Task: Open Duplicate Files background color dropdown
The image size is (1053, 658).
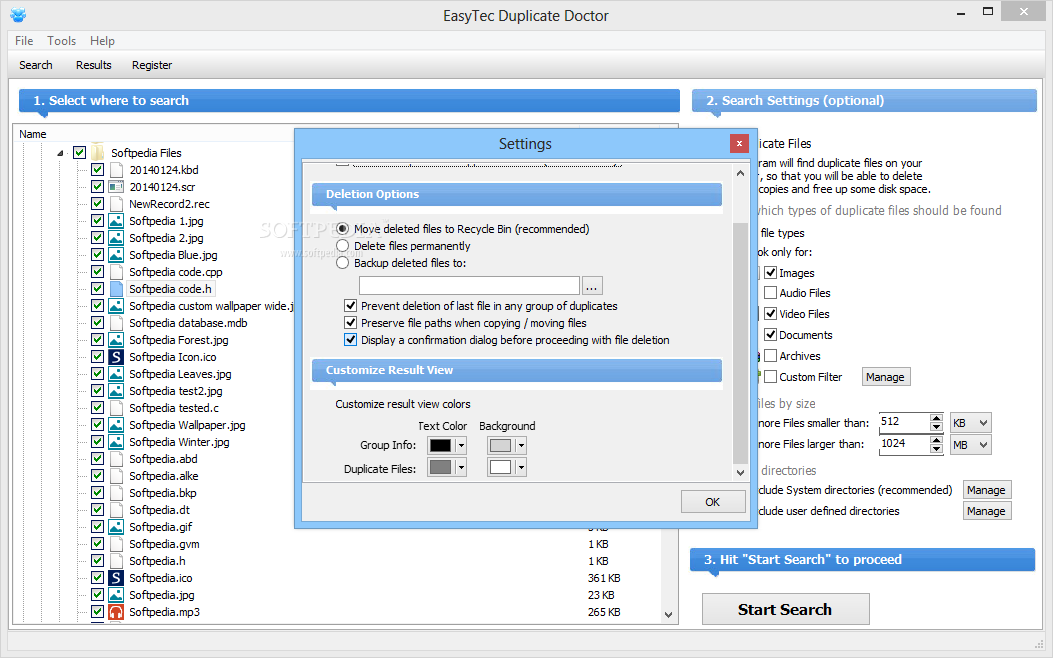Action: (521, 467)
